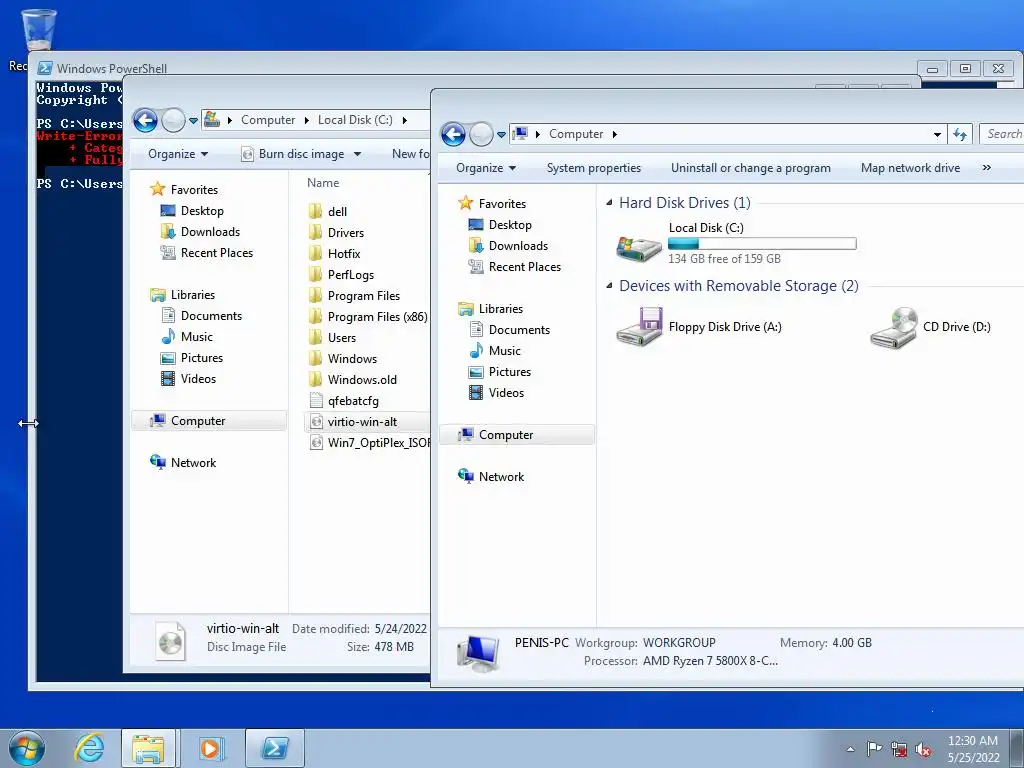Click Local Disk (C:) breadcrumb segment
Viewport: 1024px width, 768px height.
click(355, 120)
